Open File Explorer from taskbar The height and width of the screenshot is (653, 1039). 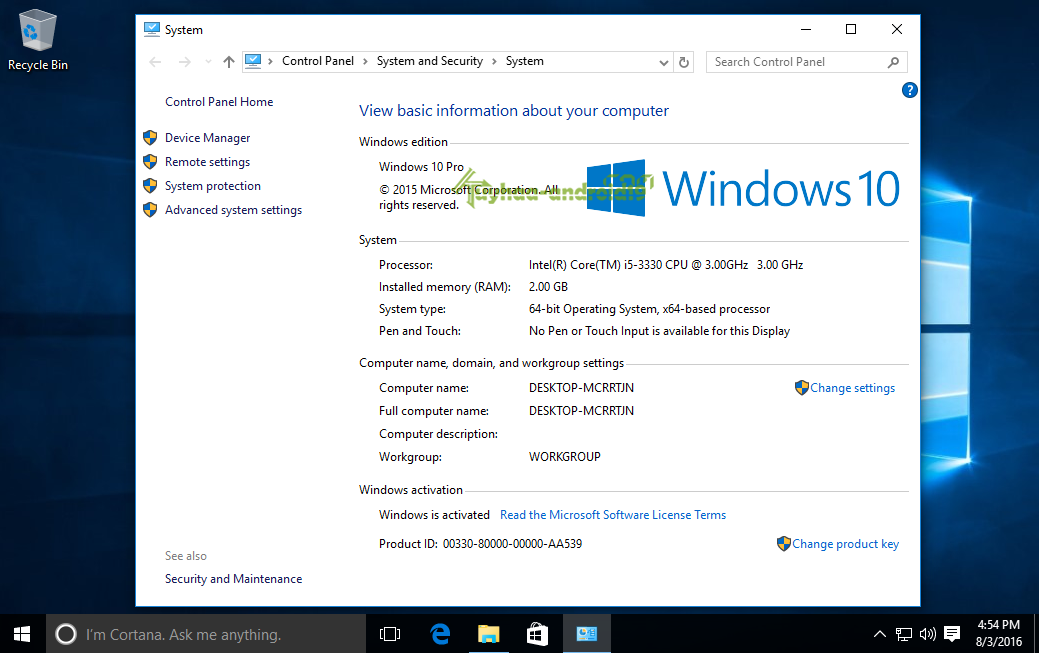(x=488, y=633)
